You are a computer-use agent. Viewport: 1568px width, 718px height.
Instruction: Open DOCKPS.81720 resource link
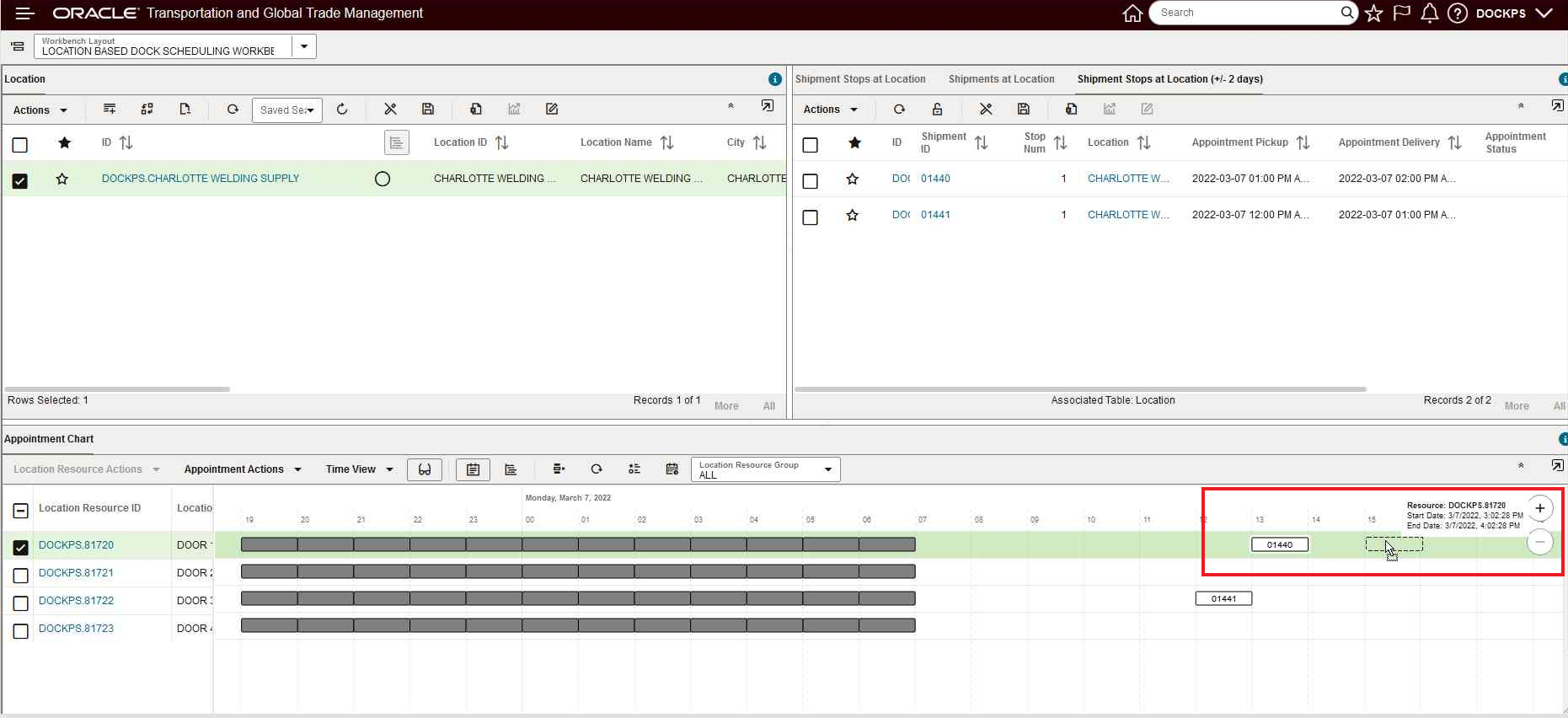[x=76, y=545]
